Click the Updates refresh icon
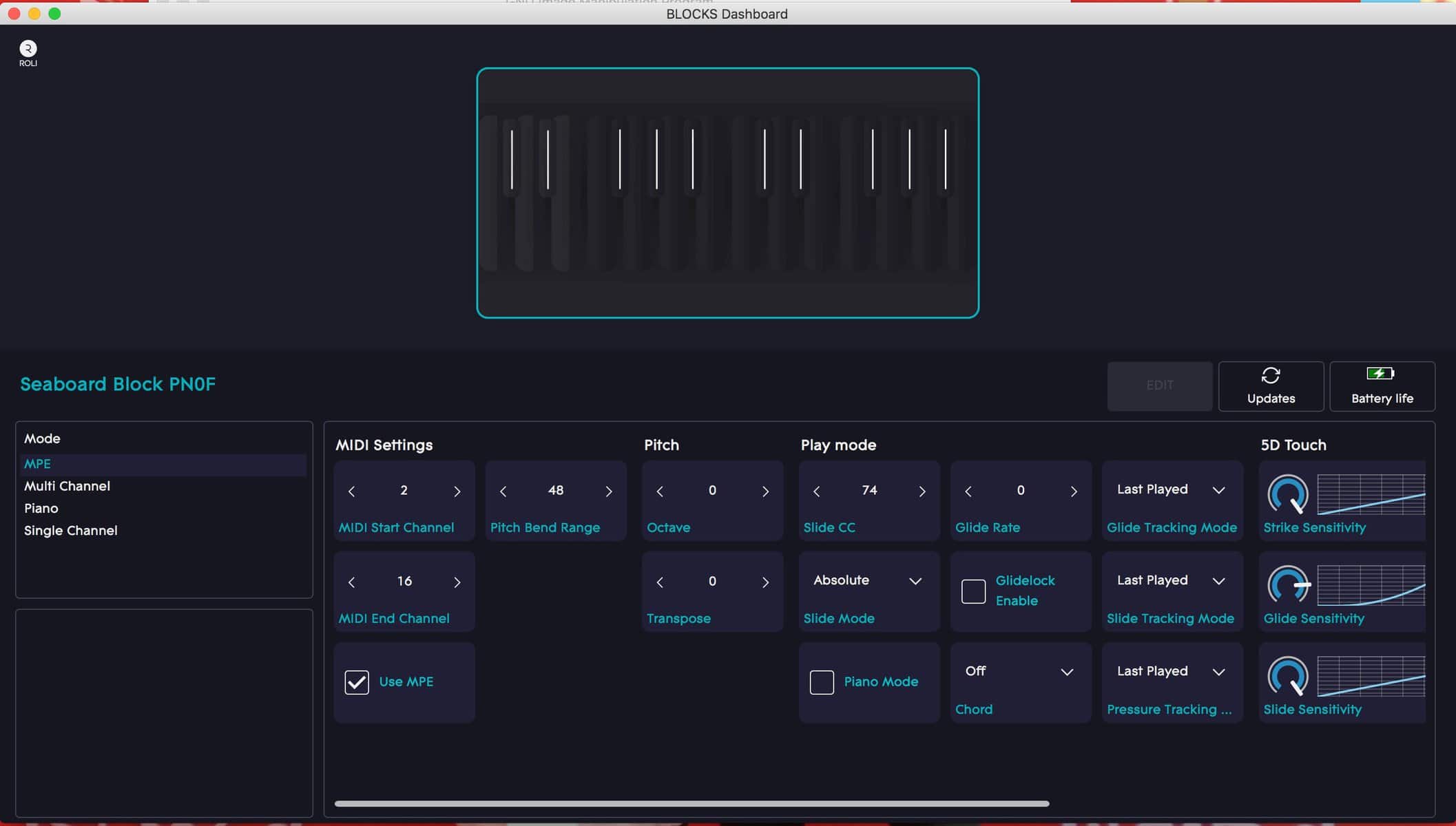Screen dimensions: 1456x826 (1271, 375)
